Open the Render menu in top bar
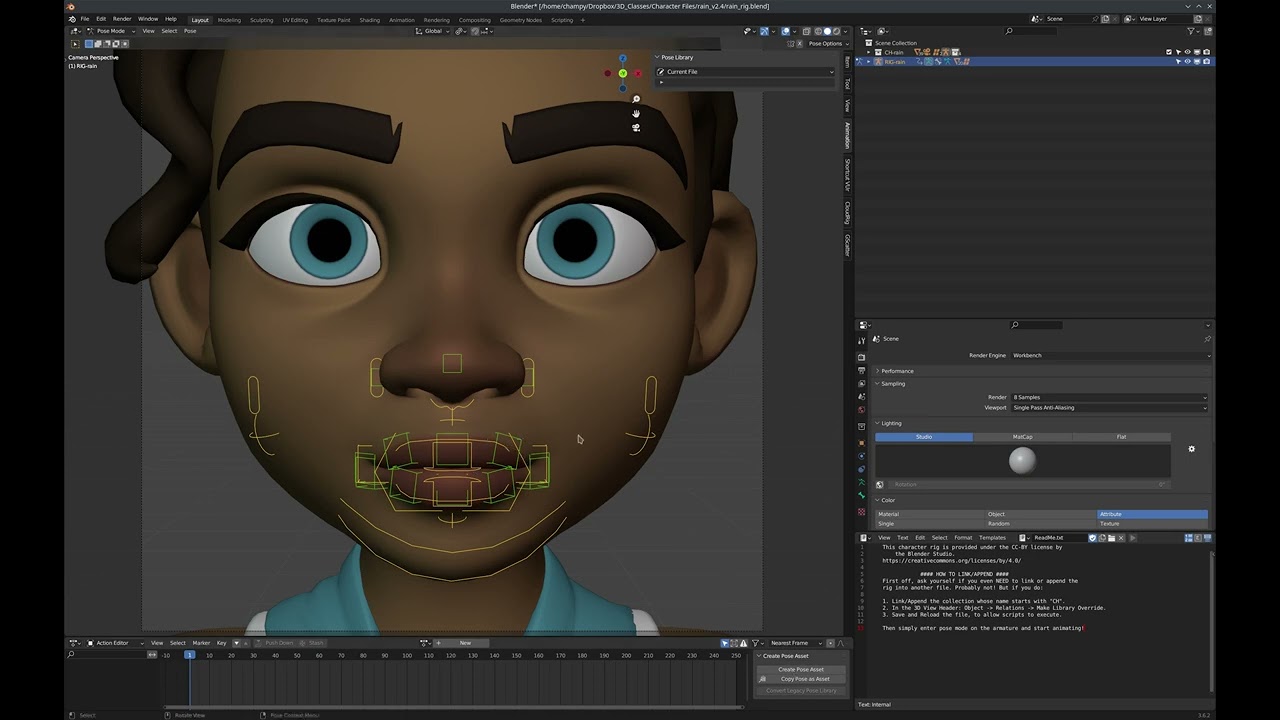Viewport: 1280px width, 720px height. (122, 19)
